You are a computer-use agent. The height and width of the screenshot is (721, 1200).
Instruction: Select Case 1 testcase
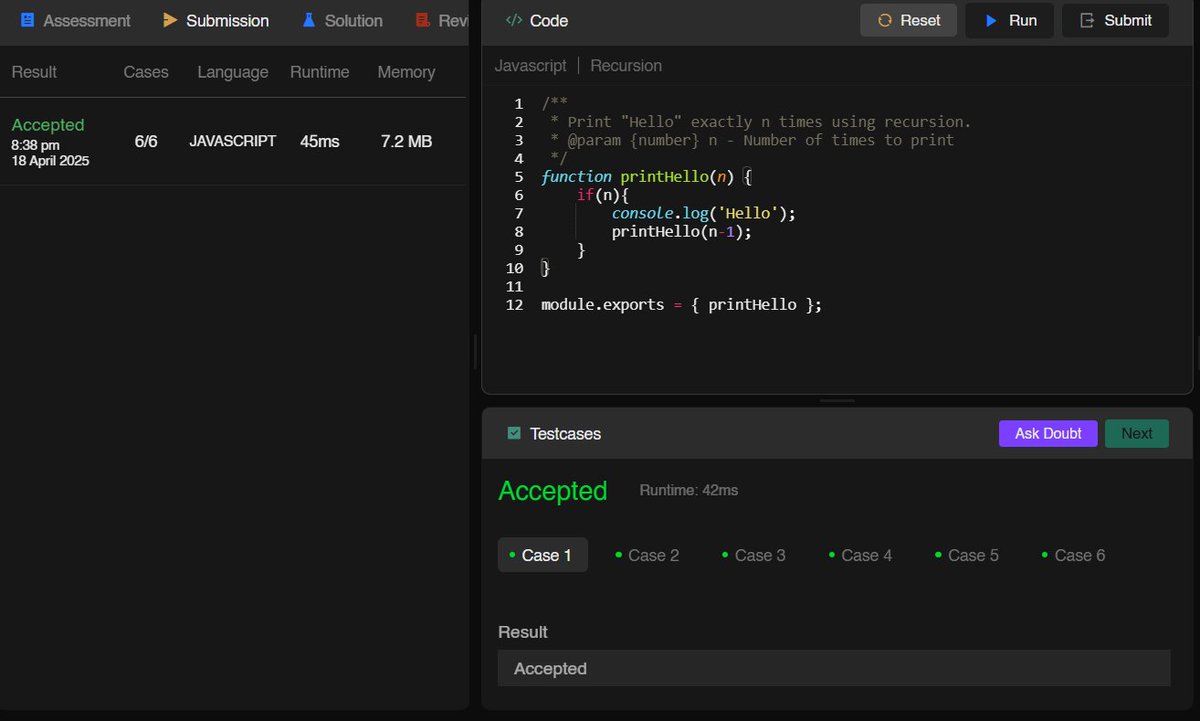(x=542, y=555)
